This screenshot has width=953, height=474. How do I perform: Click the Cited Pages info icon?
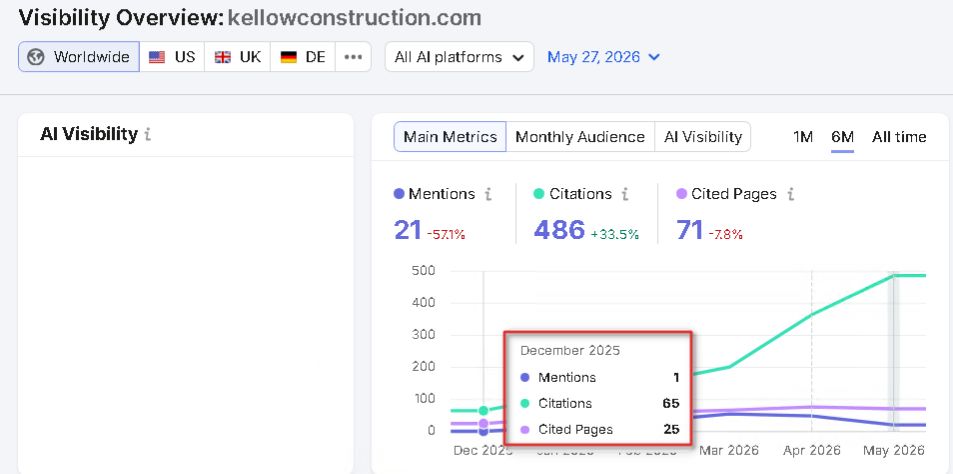point(790,194)
